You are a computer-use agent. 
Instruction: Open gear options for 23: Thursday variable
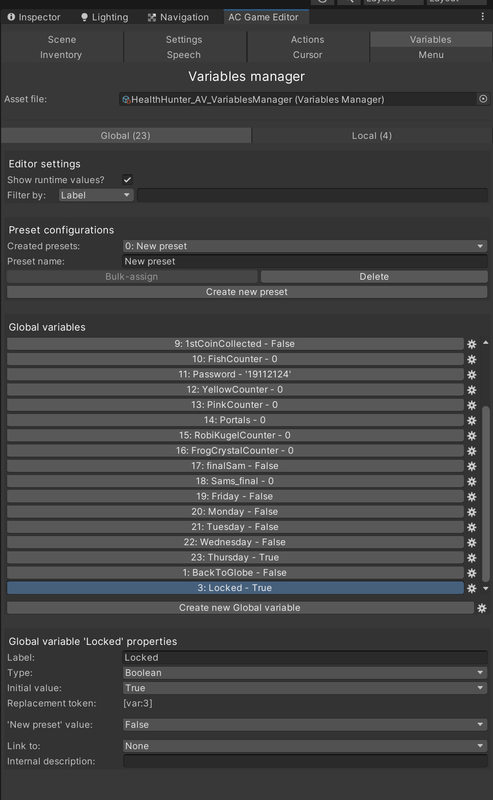click(472, 558)
